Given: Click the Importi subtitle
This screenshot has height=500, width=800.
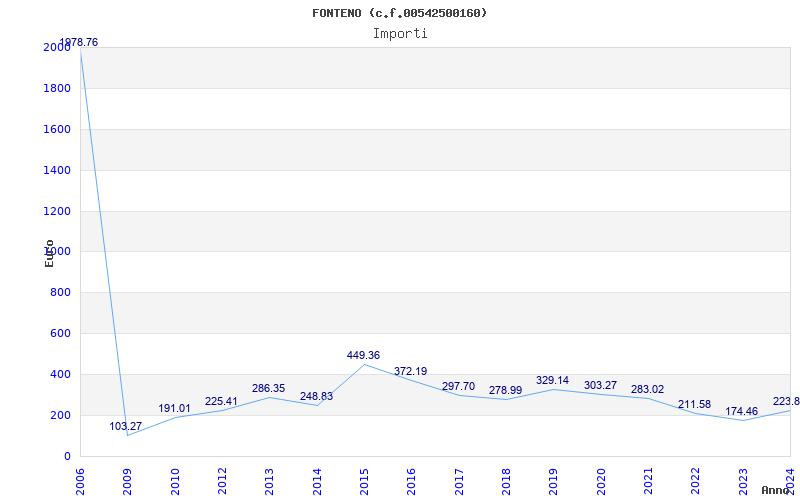Looking at the screenshot, I should [400, 34].
